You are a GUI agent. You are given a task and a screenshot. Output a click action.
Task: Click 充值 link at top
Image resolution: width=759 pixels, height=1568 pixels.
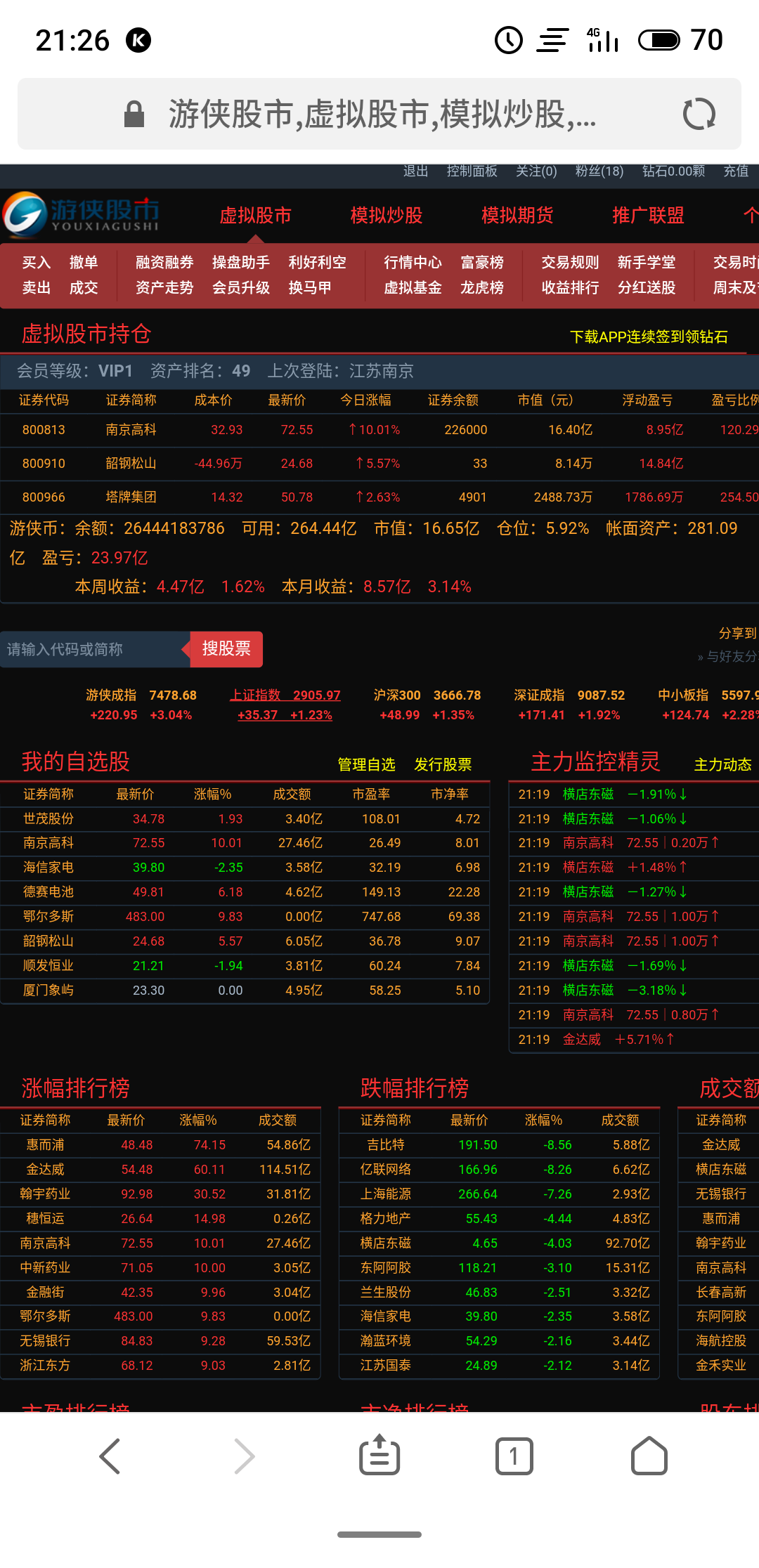pos(737,171)
